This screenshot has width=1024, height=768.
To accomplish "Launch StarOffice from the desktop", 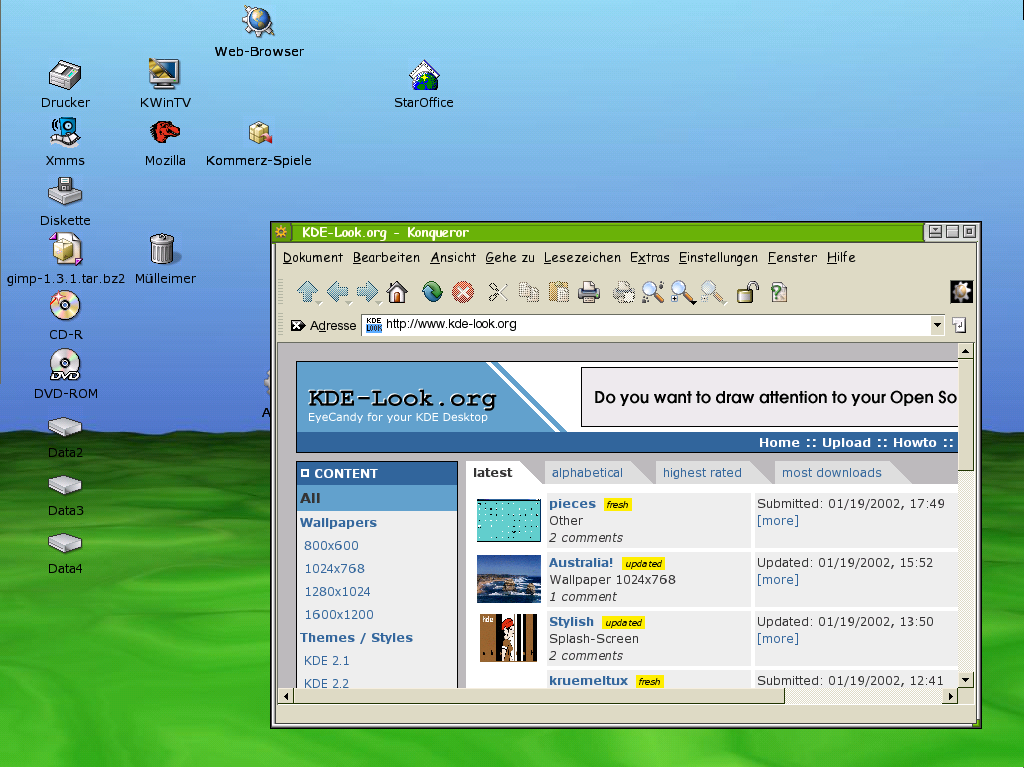I will (424, 84).
